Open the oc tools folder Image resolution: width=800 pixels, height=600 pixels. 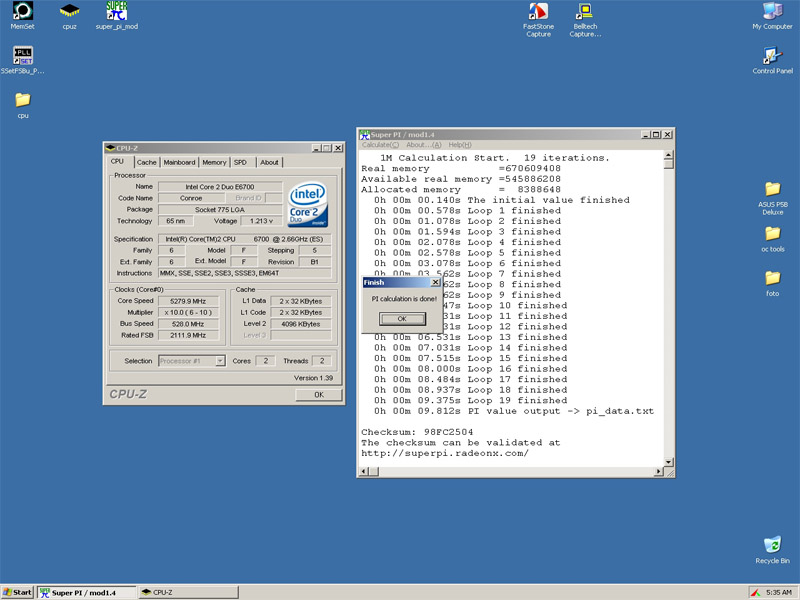coord(771,234)
